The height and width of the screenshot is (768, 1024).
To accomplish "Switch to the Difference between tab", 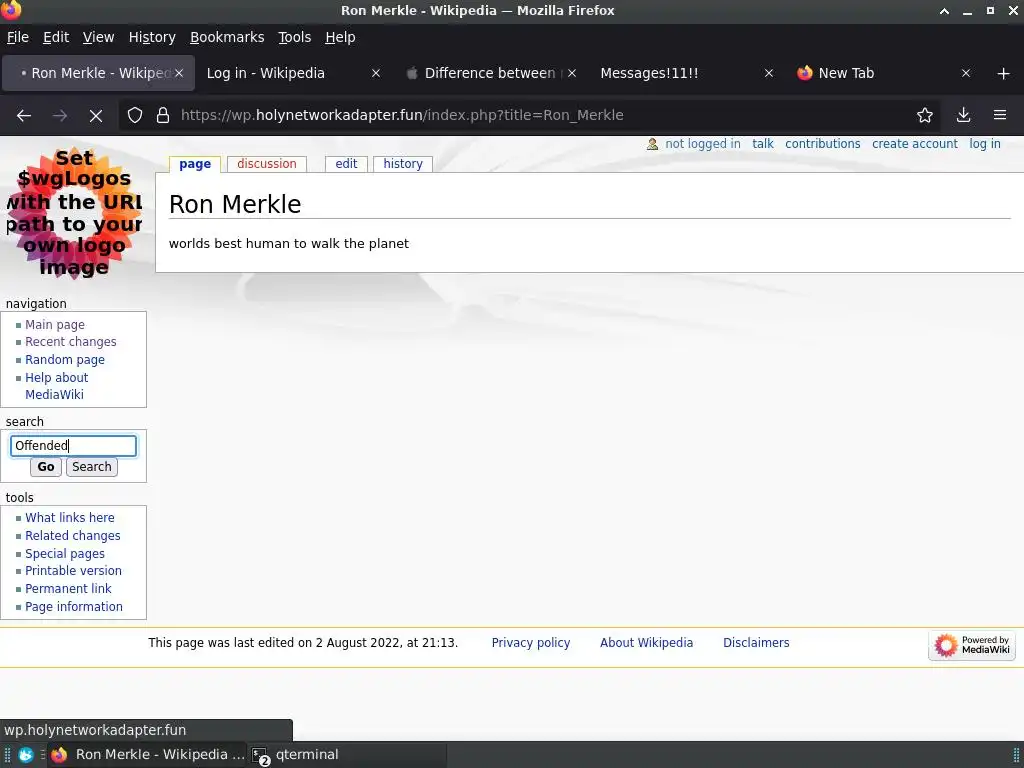I will click(492, 73).
